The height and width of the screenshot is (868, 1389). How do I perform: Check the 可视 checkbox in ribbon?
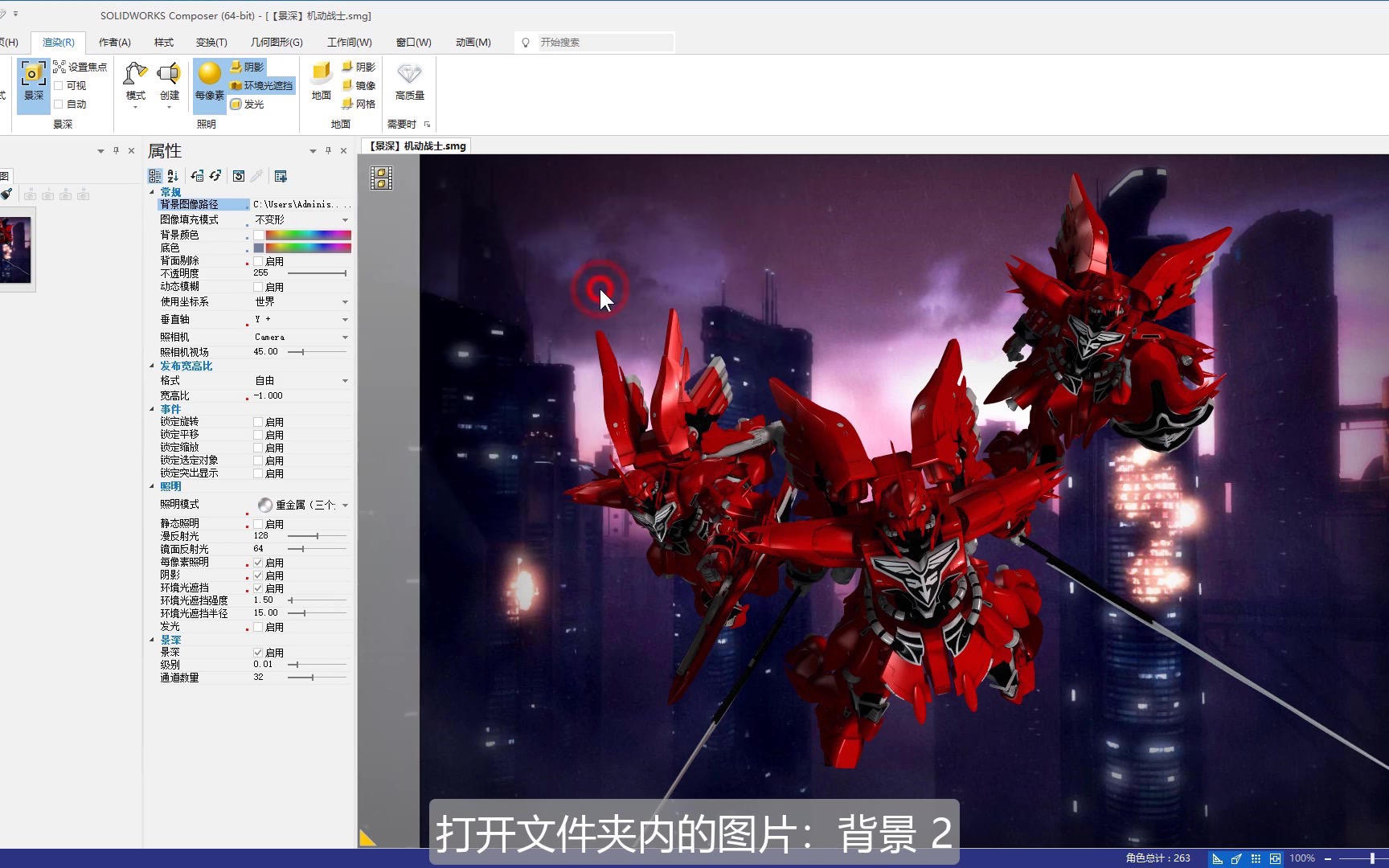(x=58, y=85)
